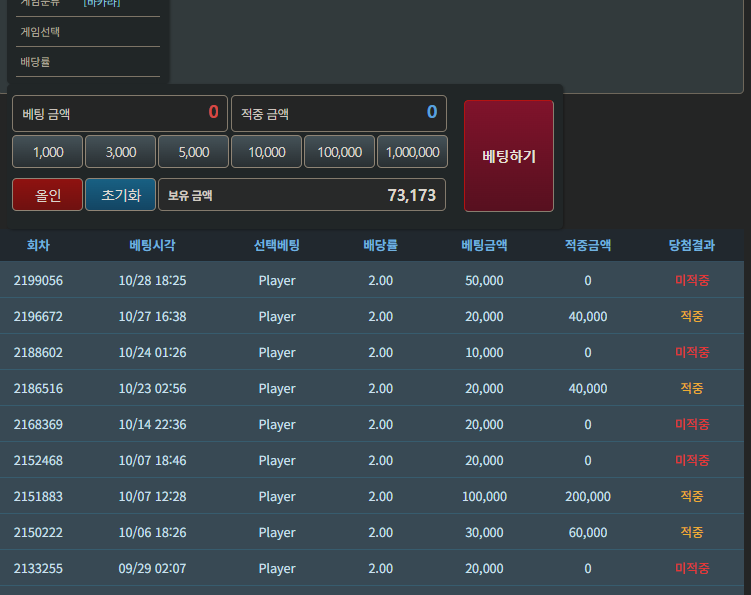Click 40,000 winnings in row 2196672
This screenshot has width=751, height=595.
(588, 316)
